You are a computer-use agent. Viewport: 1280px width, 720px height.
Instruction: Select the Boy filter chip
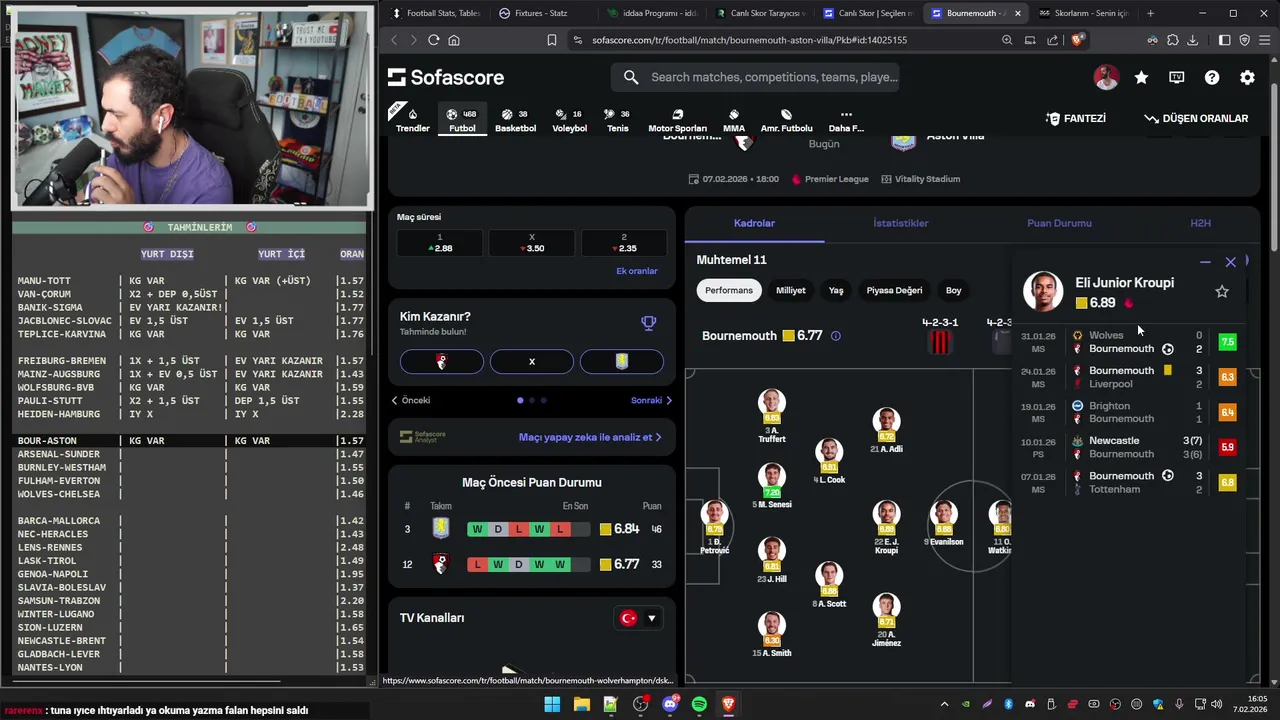pyautogui.click(x=953, y=290)
